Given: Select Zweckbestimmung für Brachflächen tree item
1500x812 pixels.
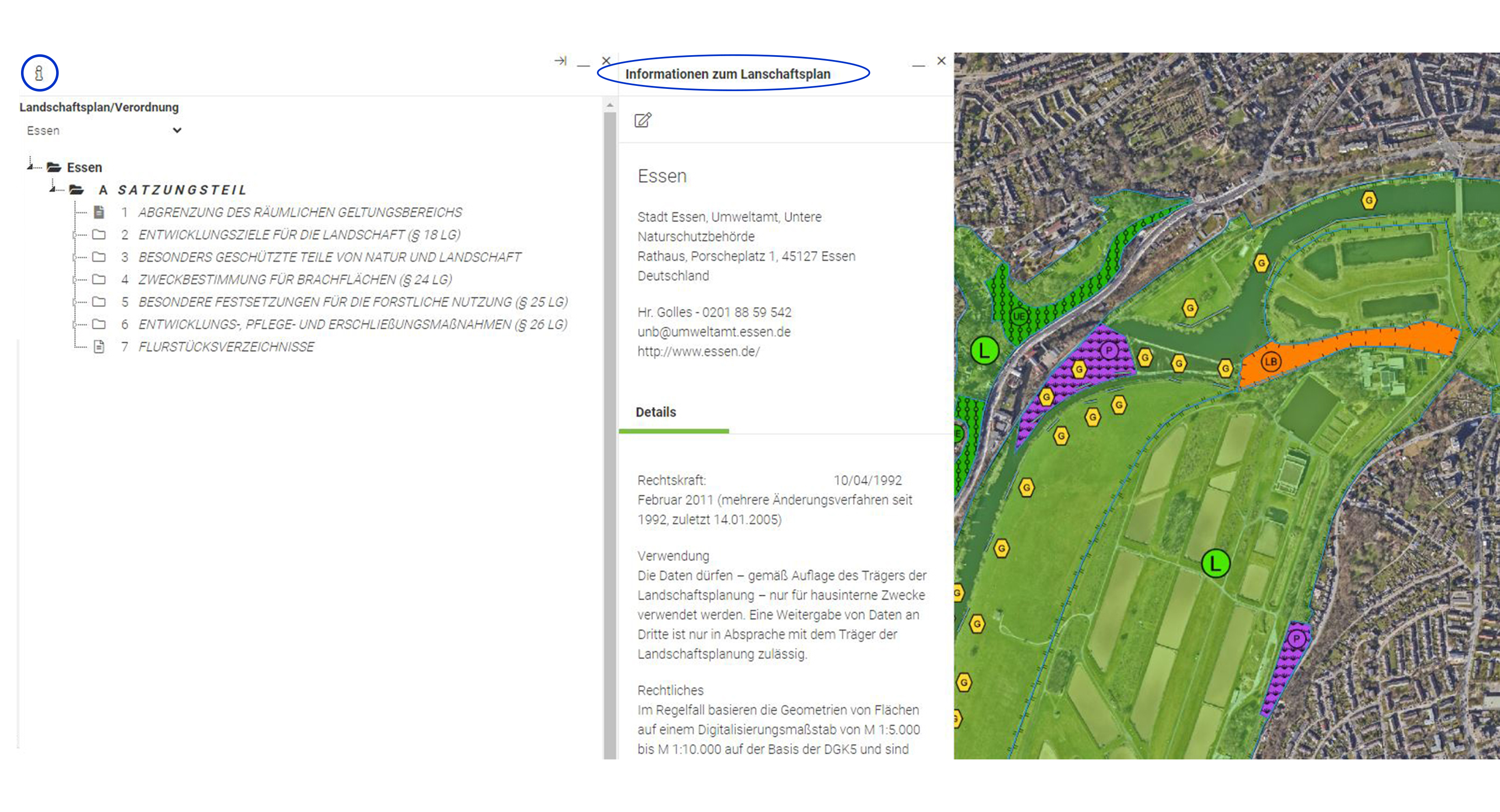Looking at the screenshot, I should pyautogui.click(x=295, y=279).
